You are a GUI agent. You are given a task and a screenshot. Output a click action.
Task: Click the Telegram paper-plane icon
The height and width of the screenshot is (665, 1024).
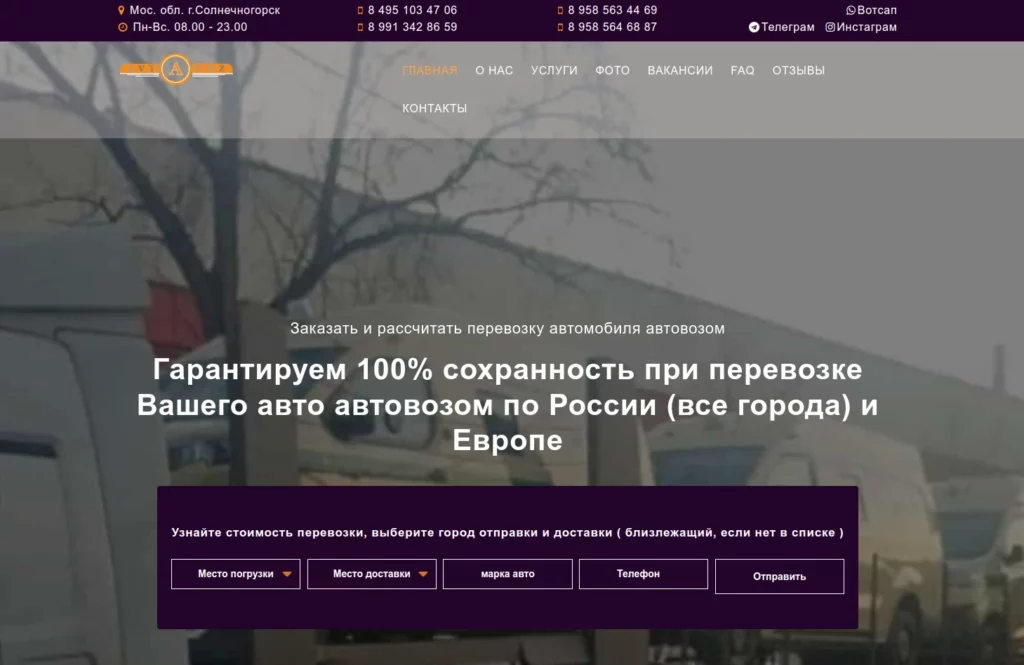click(x=754, y=27)
